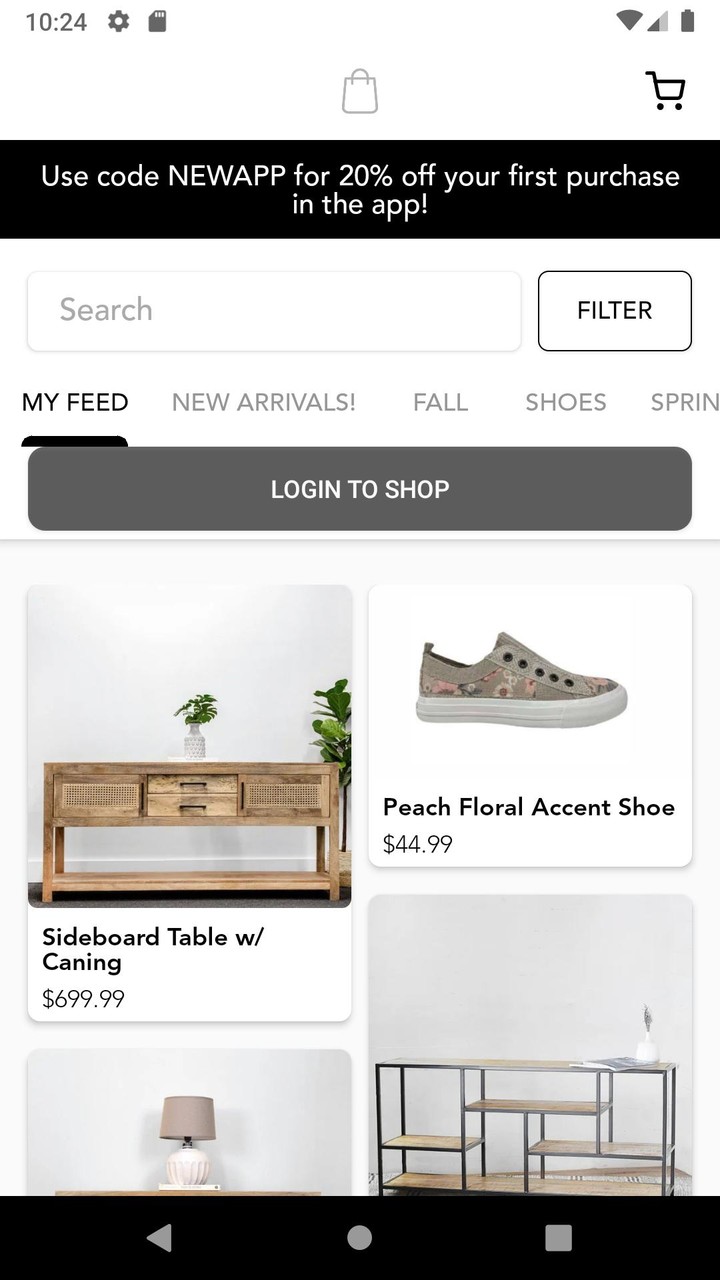Tap the shopping bag logo icon
720x1280 pixels.
tap(360, 91)
